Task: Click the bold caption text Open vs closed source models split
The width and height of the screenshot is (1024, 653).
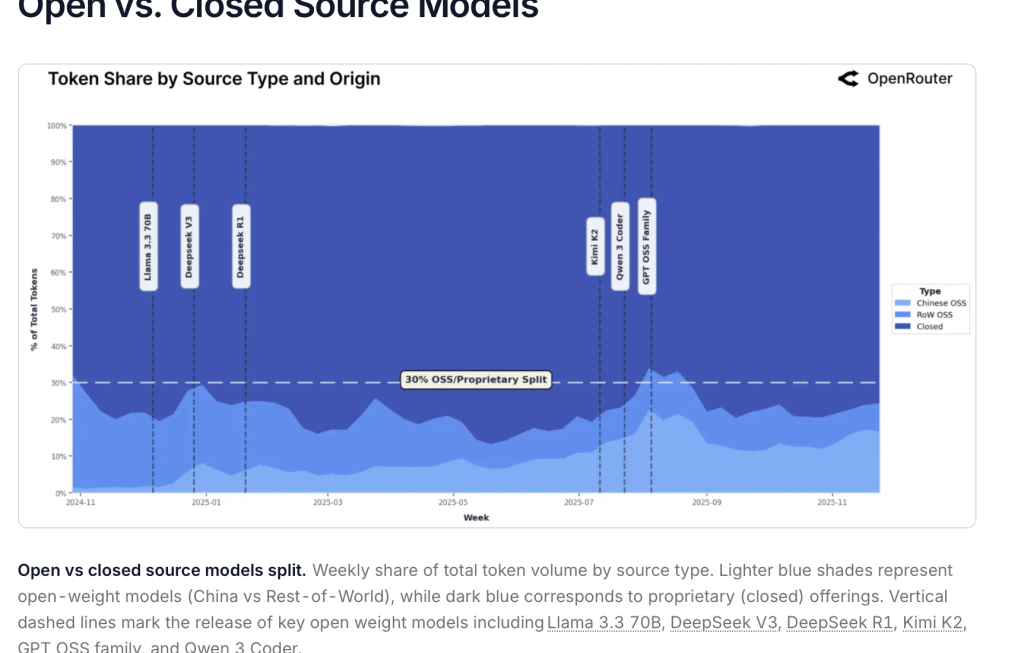Action: (161, 570)
